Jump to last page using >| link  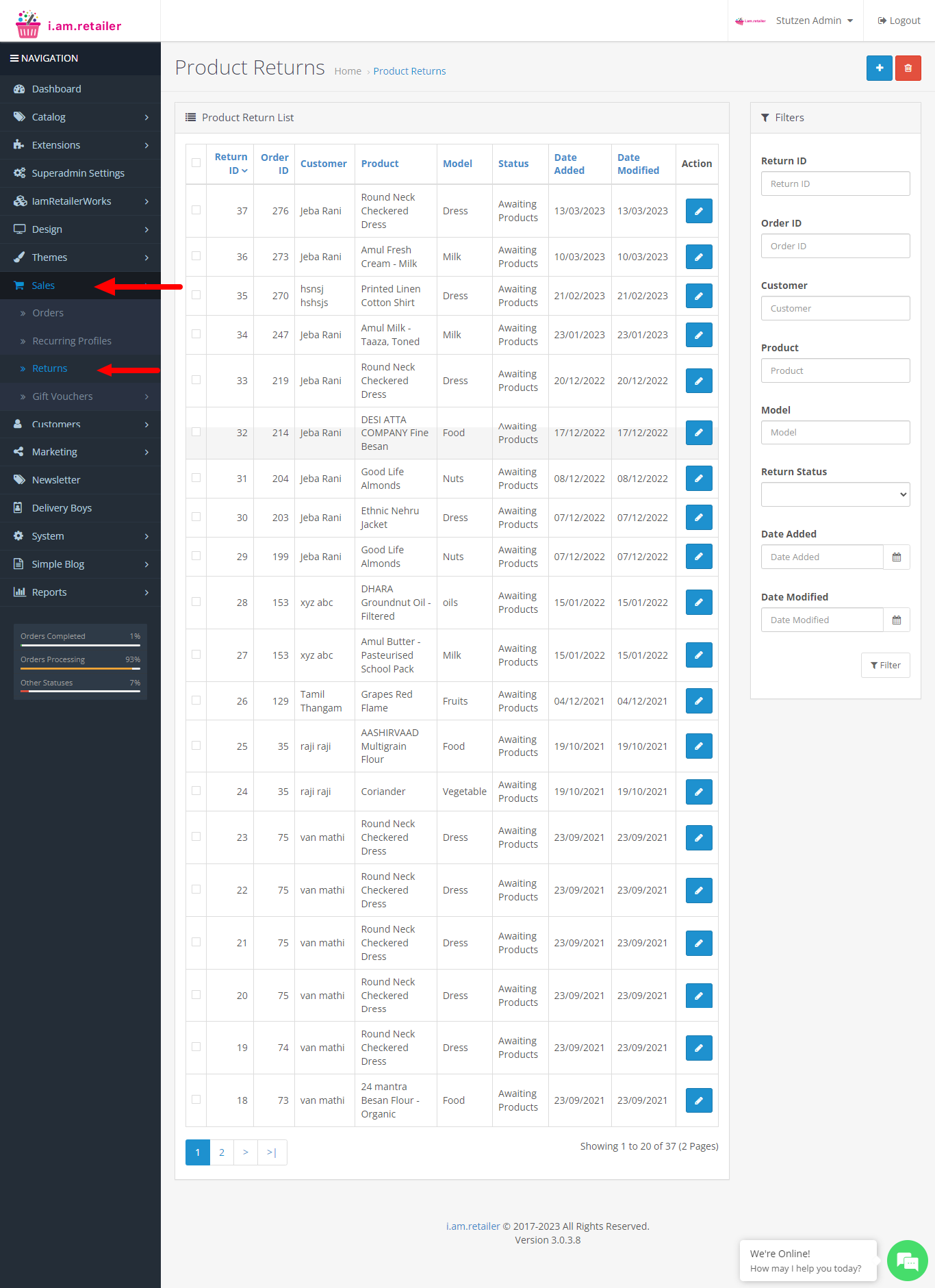click(x=272, y=1152)
